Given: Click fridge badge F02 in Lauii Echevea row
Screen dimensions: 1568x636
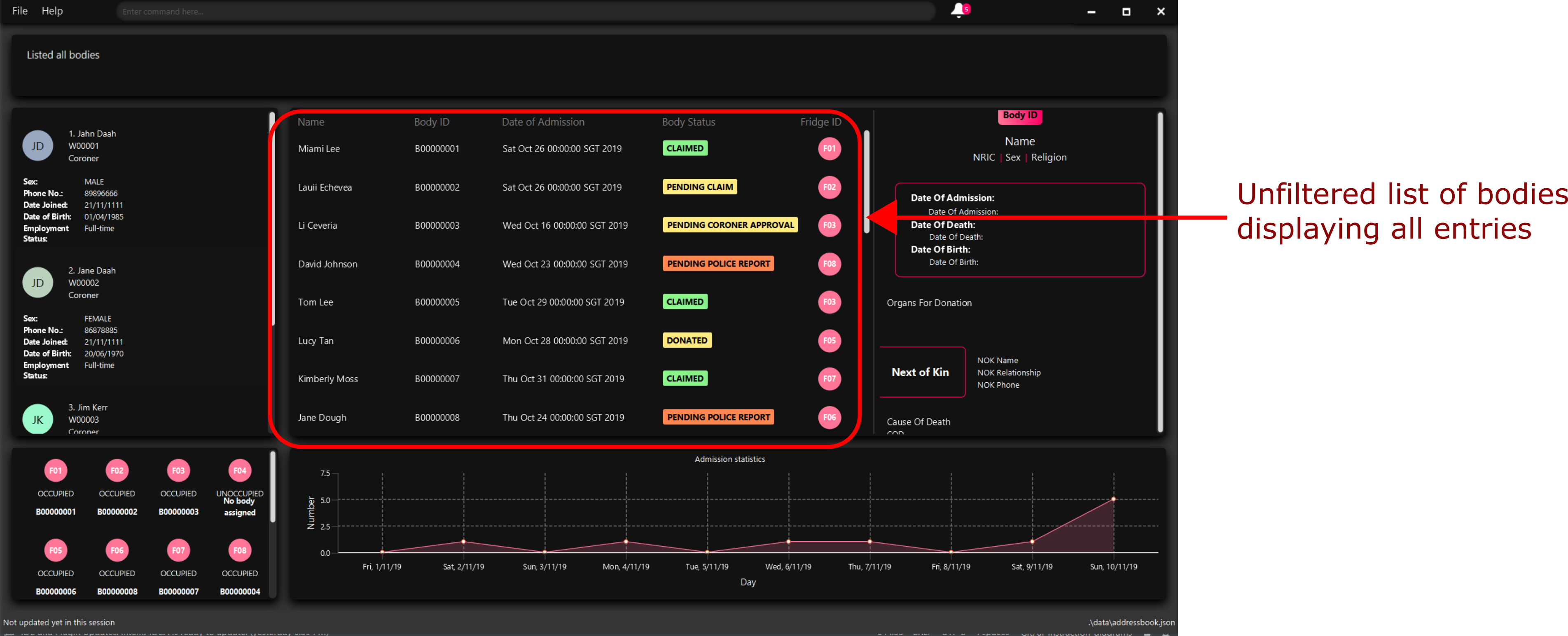Looking at the screenshot, I should point(829,187).
